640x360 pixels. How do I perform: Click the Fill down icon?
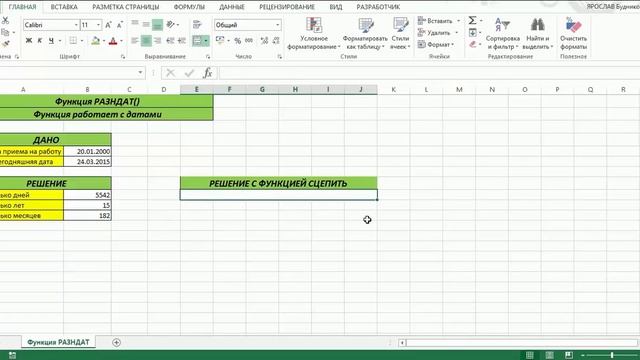click(472, 32)
